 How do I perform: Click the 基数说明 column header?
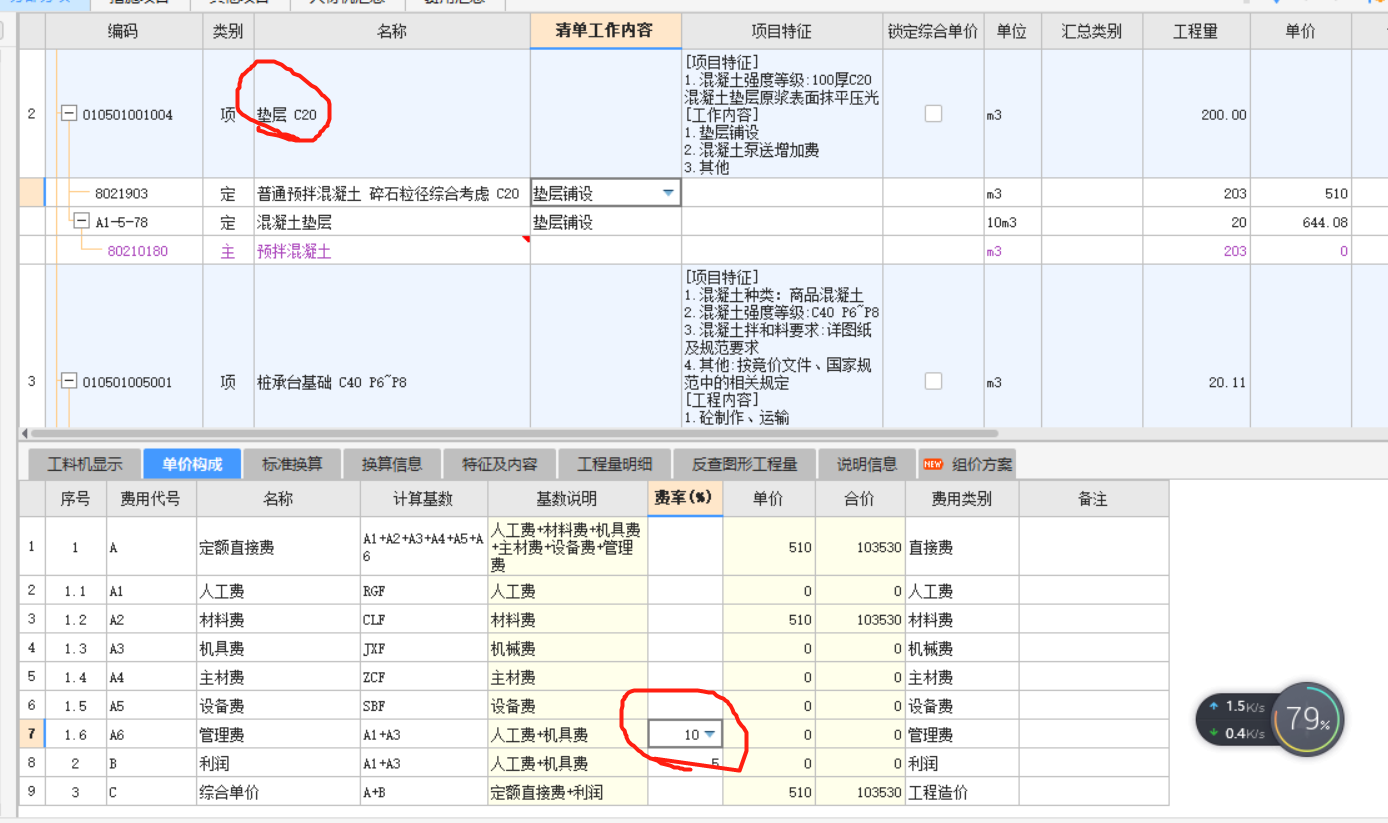pos(567,498)
